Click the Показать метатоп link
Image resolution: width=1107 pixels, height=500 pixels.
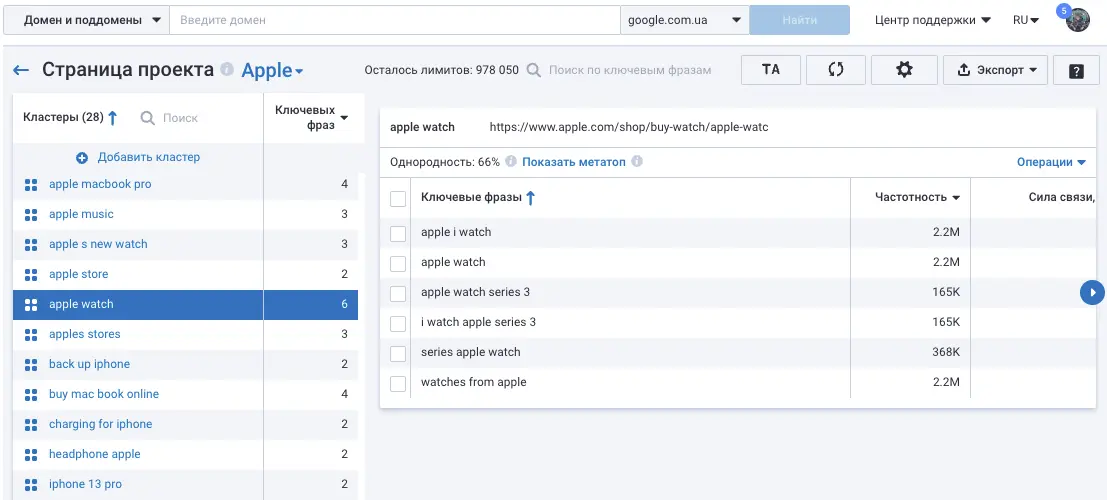point(573,162)
